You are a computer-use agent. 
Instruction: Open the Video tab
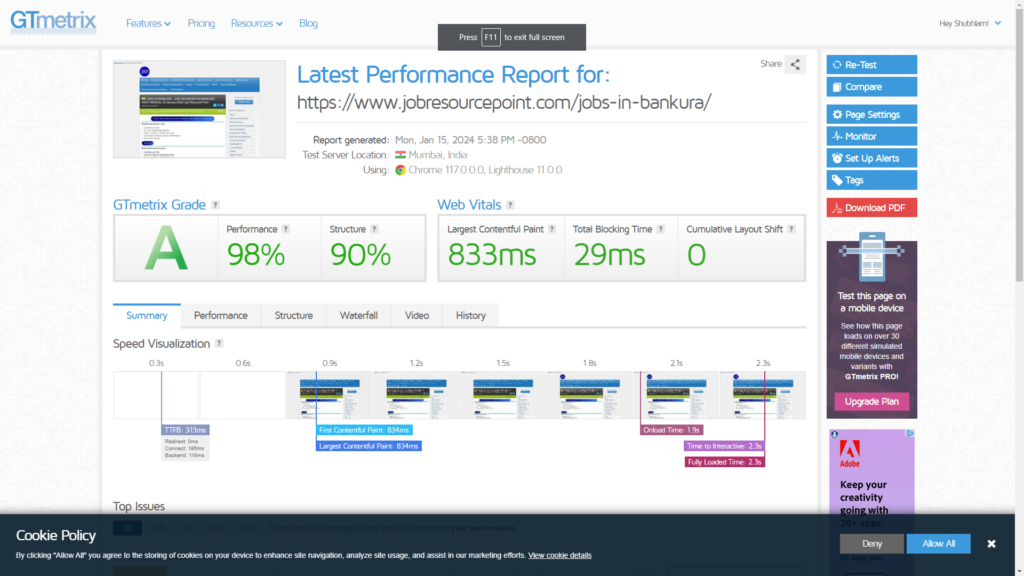[x=417, y=315]
